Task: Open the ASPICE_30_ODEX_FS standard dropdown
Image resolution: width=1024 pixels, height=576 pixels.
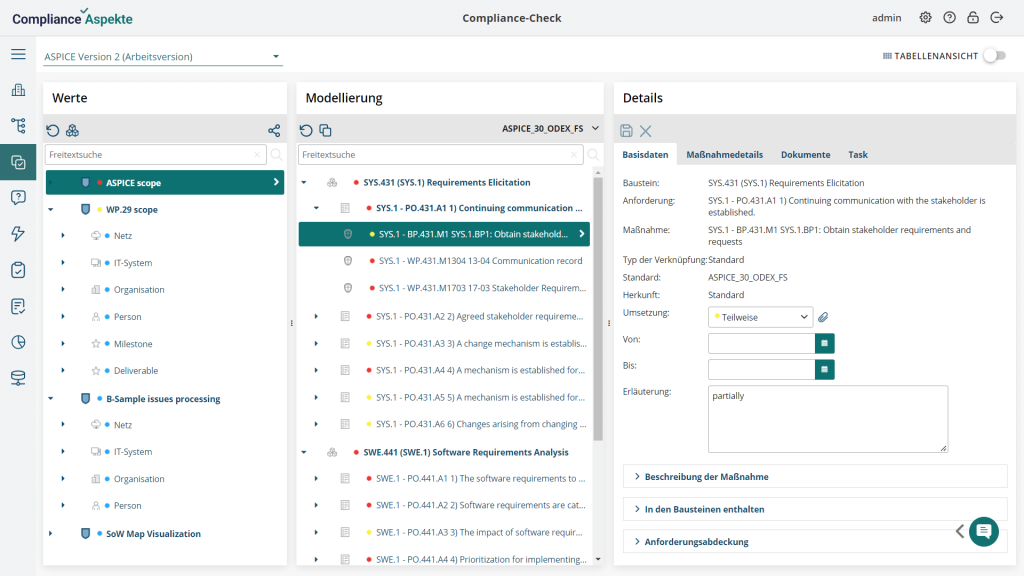Action: (x=539, y=129)
